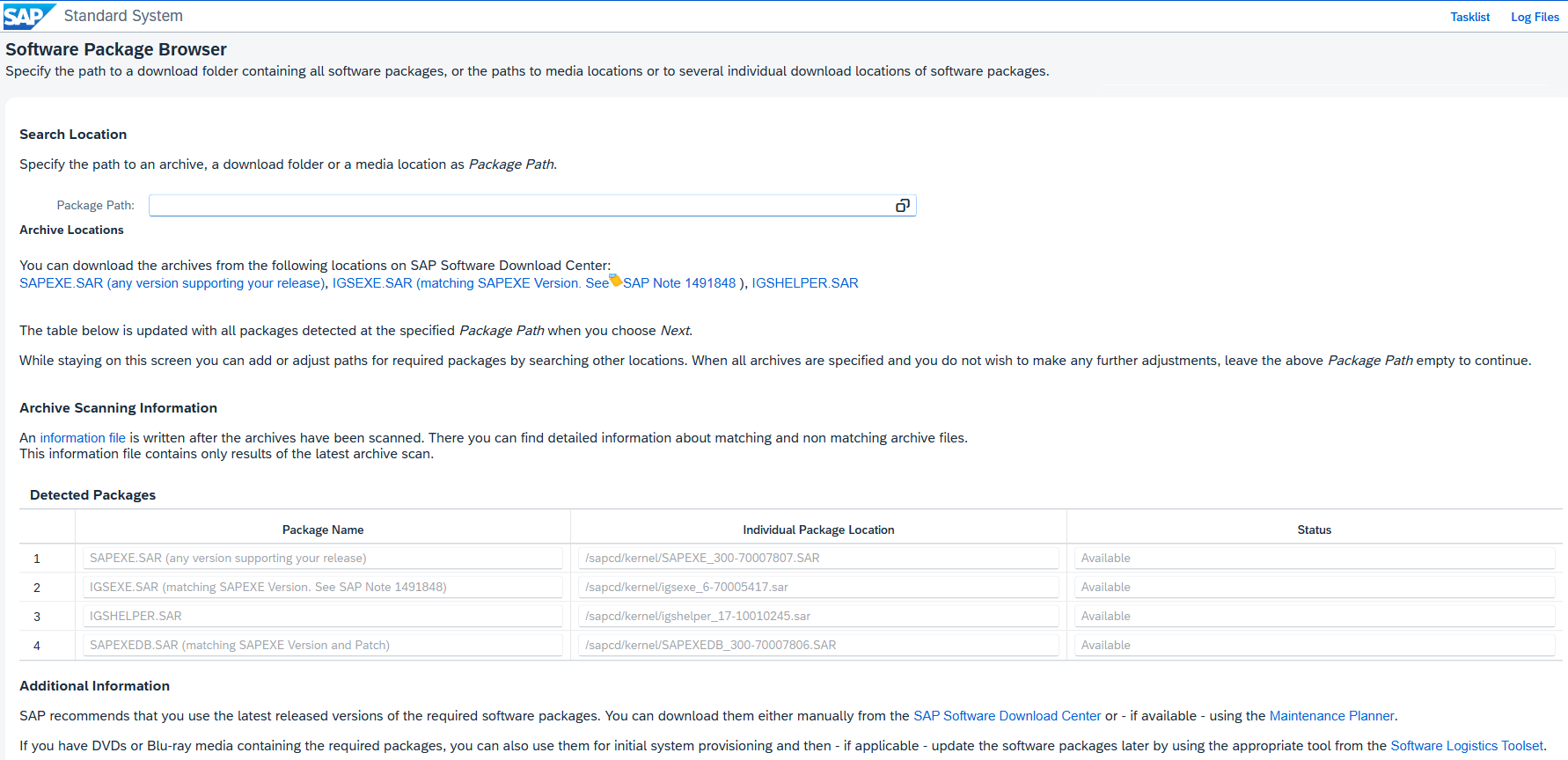Click the Package Name column header
Screen dimensions: 1568x760
tap(323, 530)
